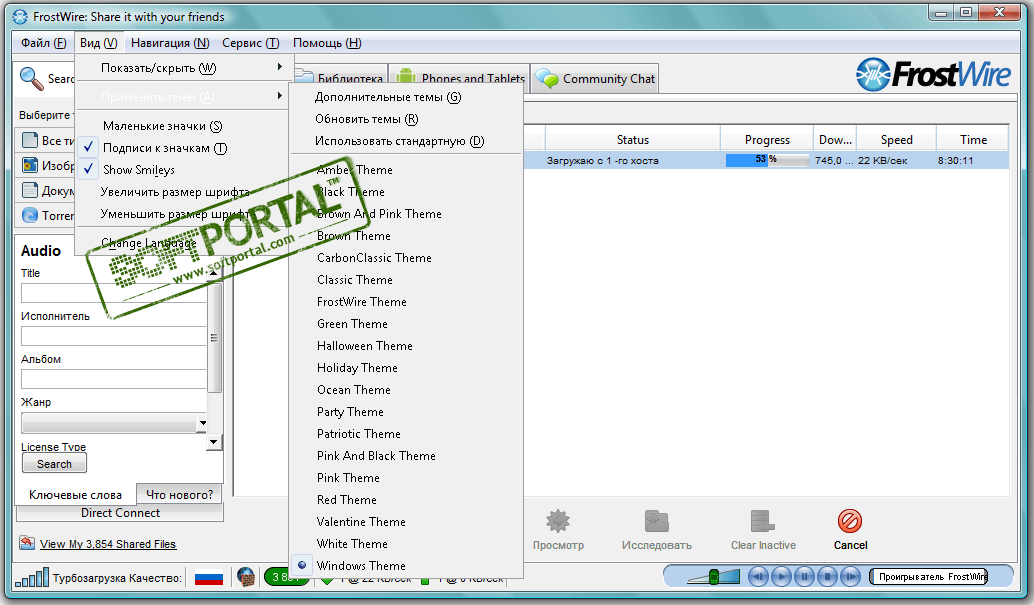Open Сервис menu
The height and width of the screenshot is (605, 1034).
pos(251,43)
